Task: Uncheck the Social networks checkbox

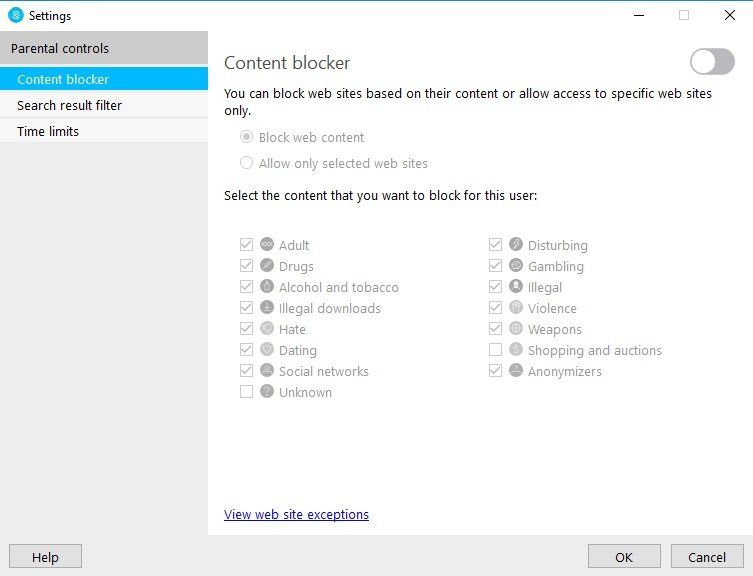Action: [246, 371]
